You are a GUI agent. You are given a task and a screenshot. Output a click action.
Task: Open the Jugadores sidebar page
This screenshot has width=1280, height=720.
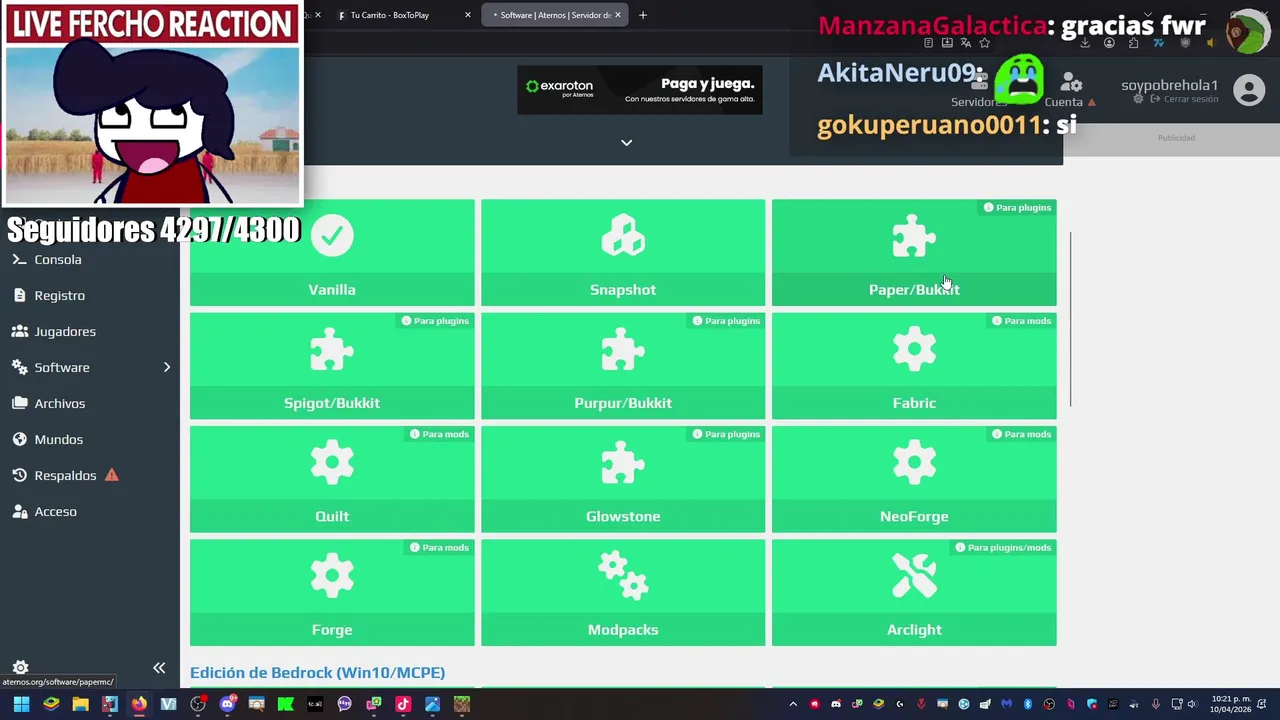[90, 331]
